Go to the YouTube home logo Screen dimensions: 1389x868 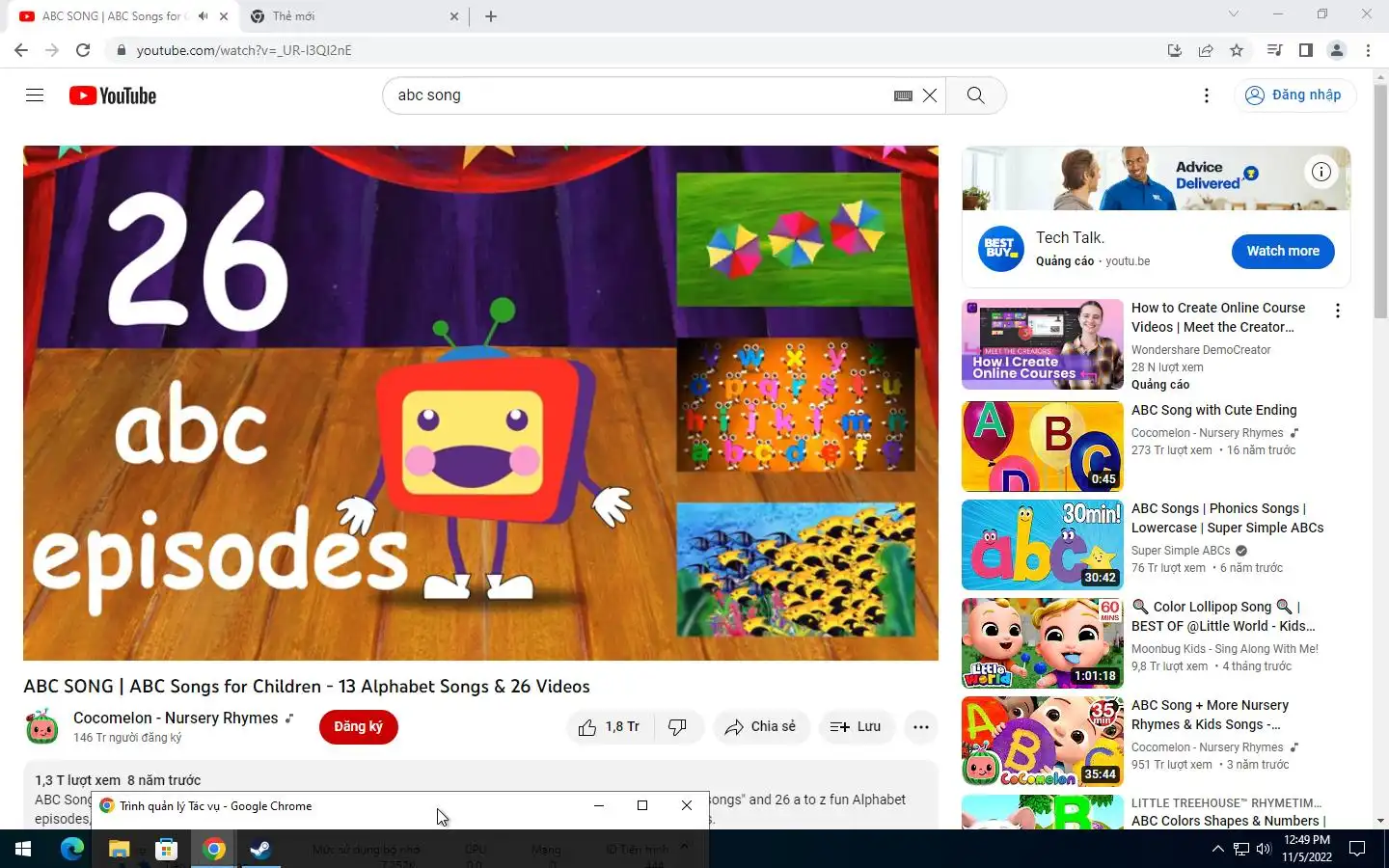(x=113, y=95)
